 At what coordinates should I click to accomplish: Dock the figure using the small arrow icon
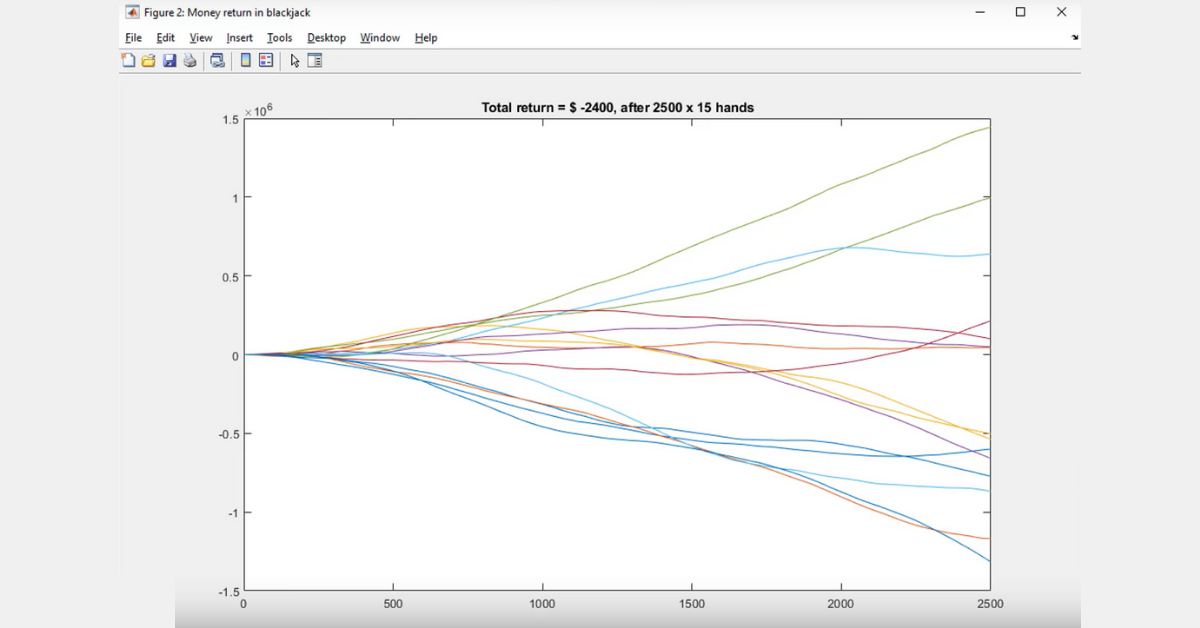tap(1075, 38)
